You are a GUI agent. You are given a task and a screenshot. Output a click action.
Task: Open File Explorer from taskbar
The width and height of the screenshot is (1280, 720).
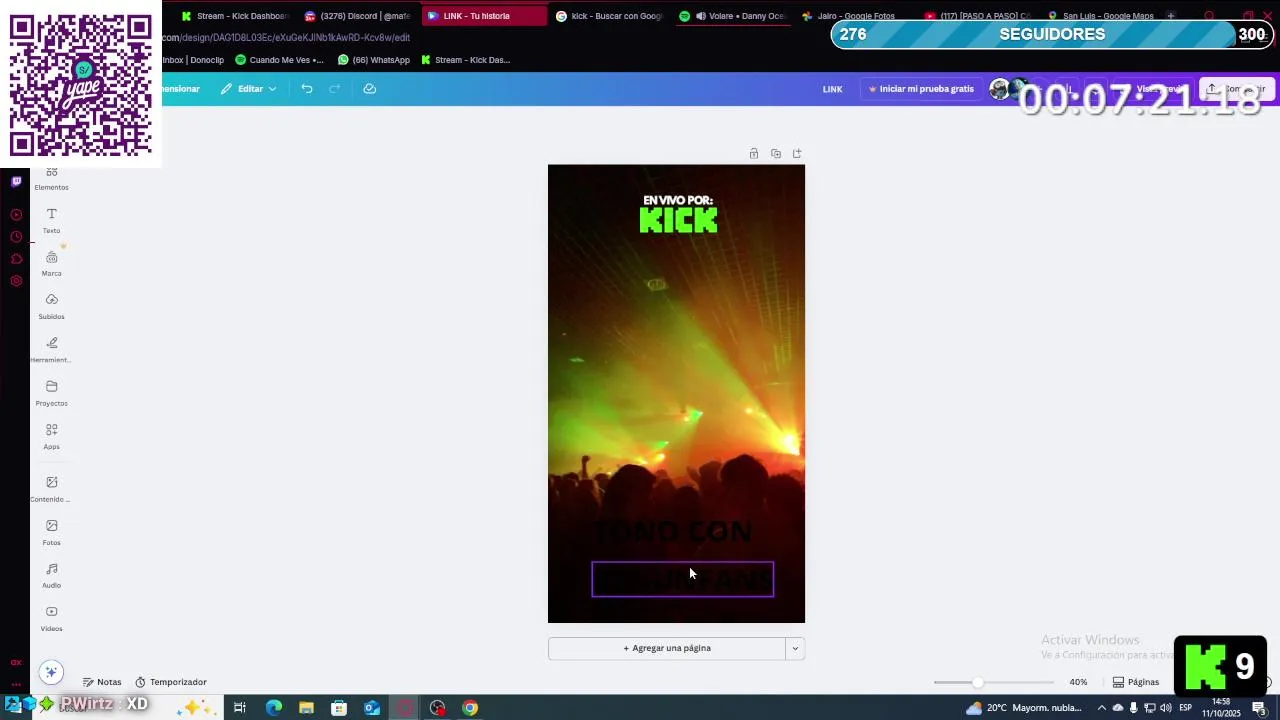pos(306,708)
